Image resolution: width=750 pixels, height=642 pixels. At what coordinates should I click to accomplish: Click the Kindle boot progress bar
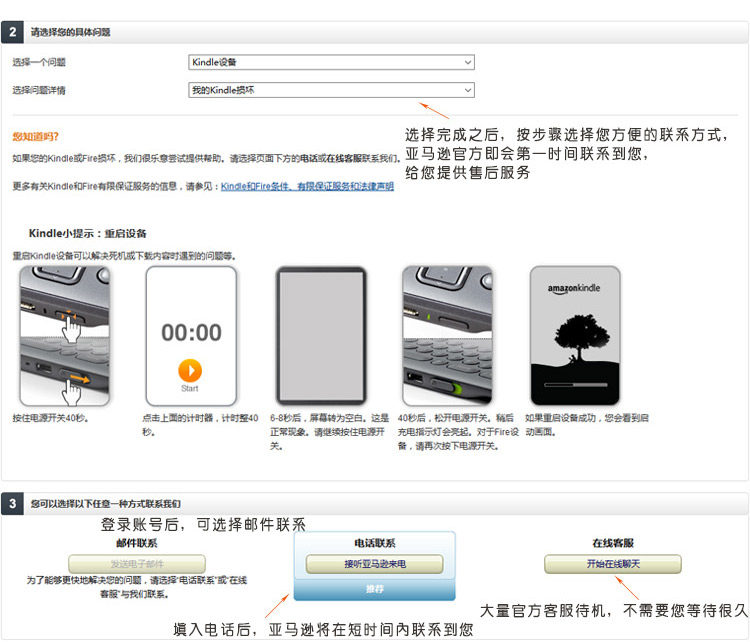(x=575, y=385)
